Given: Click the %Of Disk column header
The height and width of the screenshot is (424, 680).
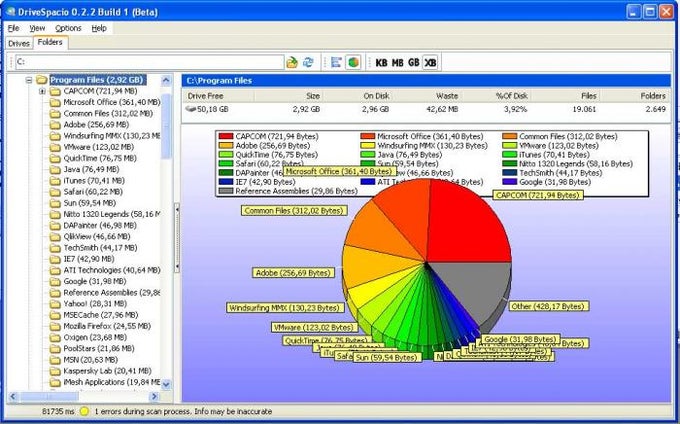Looking at the screenshot, I should click(x=495, y=96).
